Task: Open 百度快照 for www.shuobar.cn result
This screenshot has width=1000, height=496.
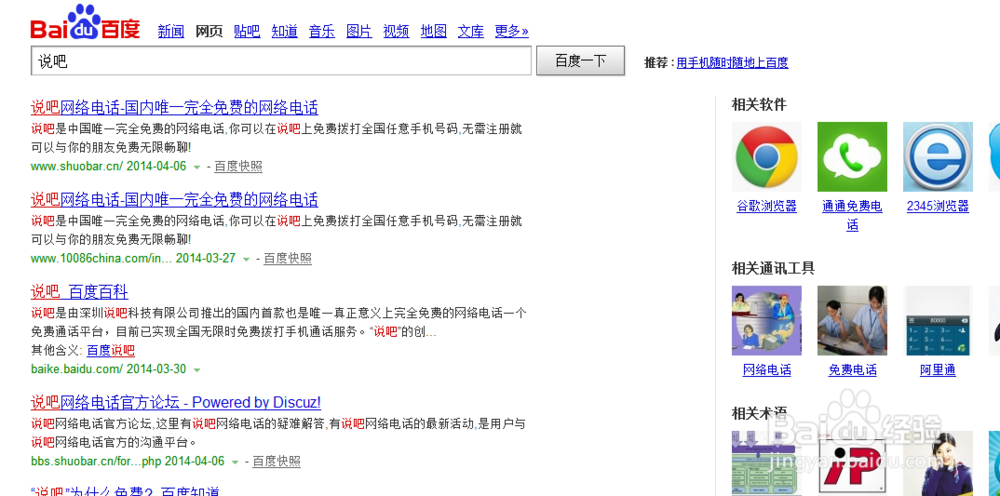Action: point(239,166)
